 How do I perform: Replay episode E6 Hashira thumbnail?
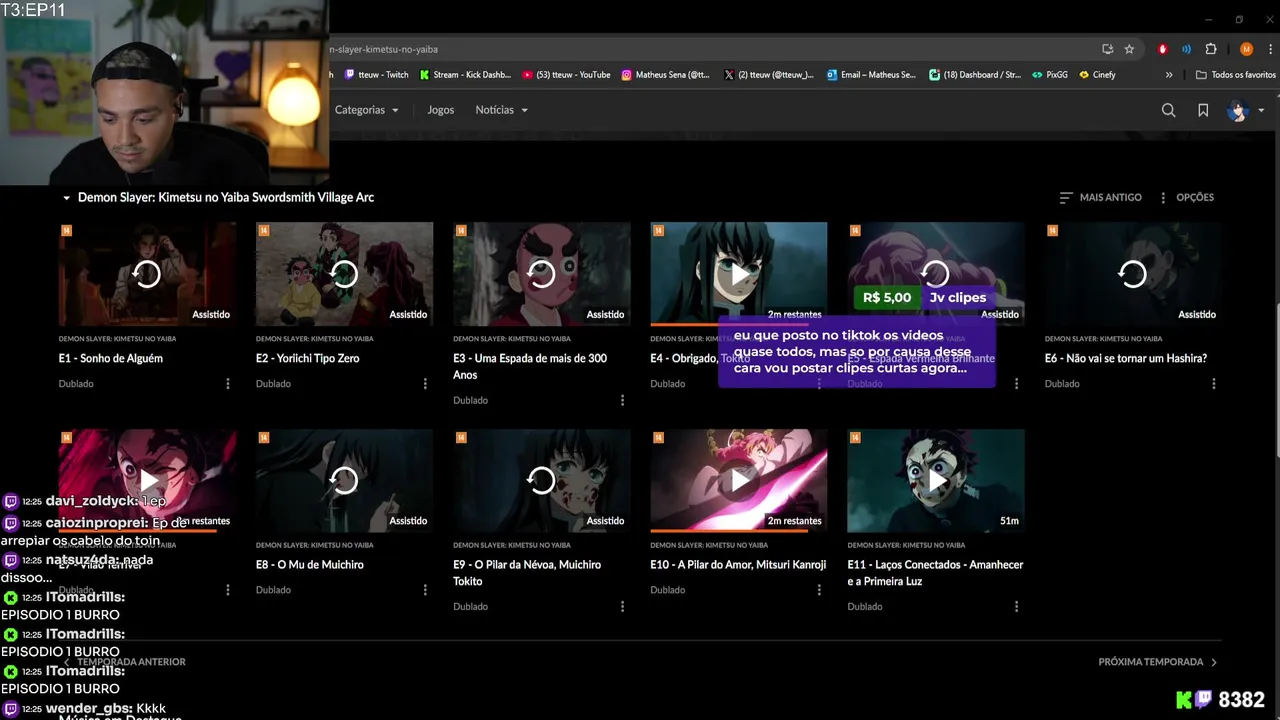pyautogui.click(x=1132, y=273)
